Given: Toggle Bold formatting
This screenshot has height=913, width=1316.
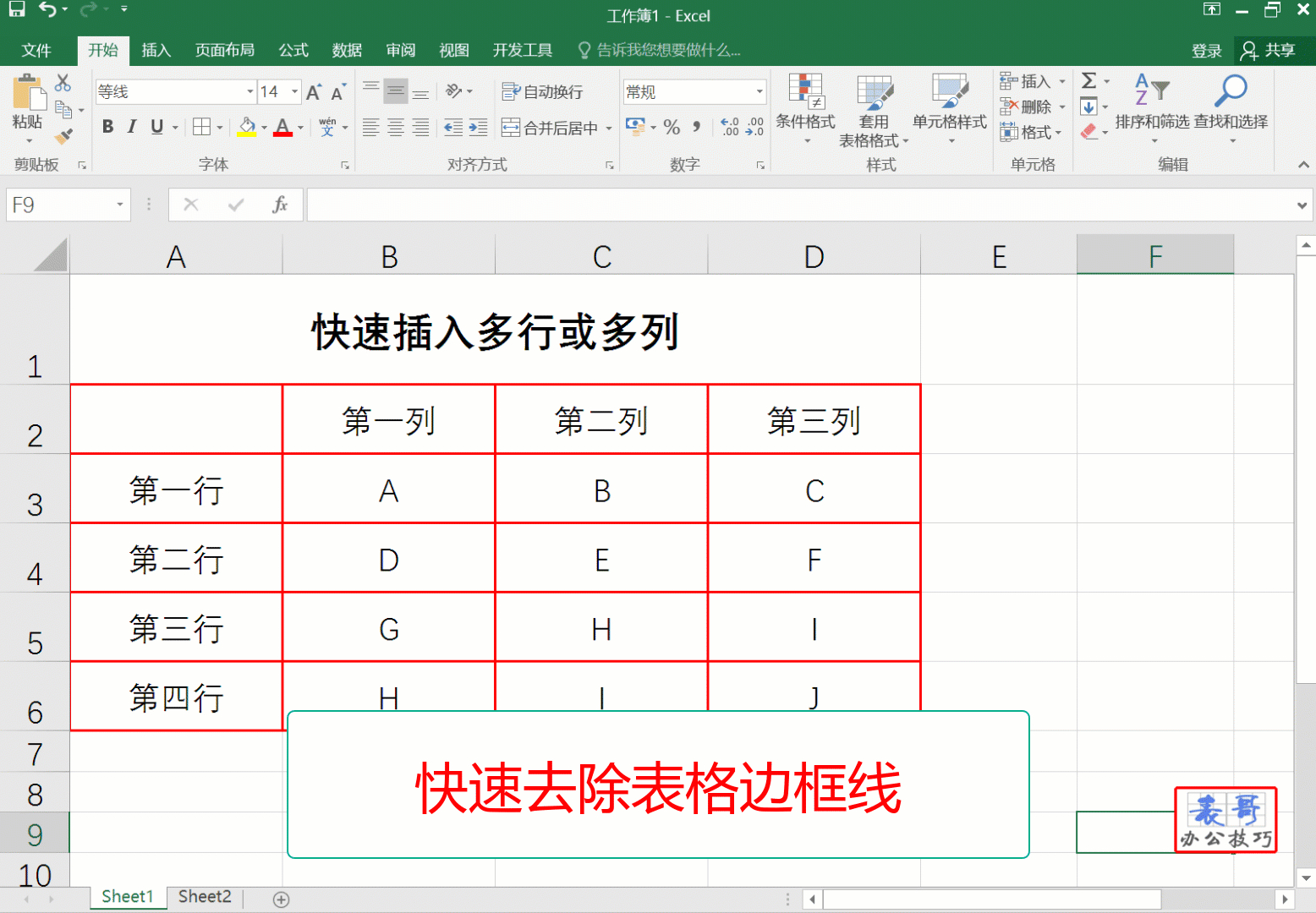Looking at the screenshot, I should tap(107, 127).
